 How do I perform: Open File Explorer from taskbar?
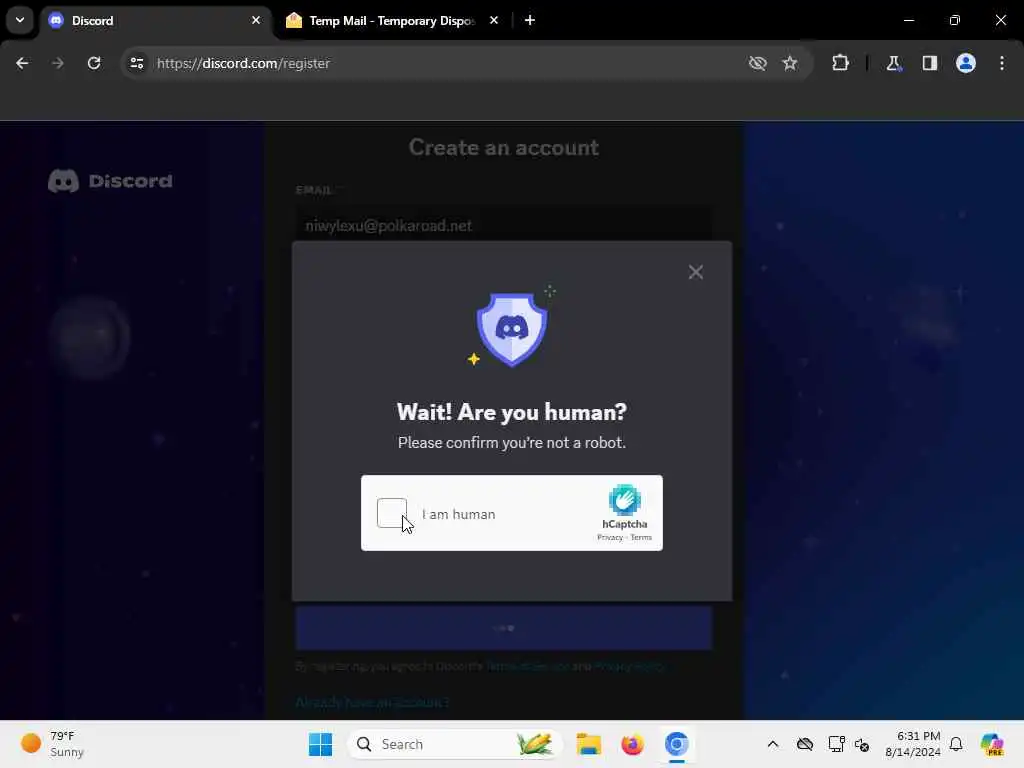(588, 744)
